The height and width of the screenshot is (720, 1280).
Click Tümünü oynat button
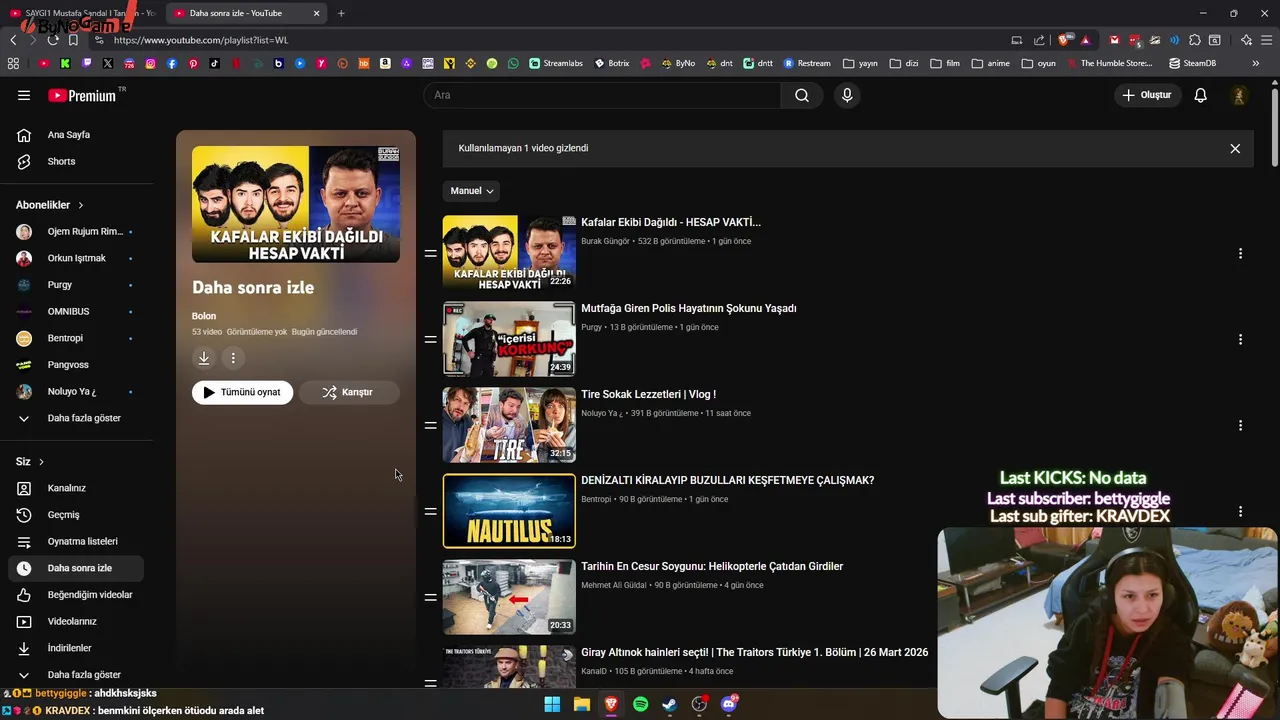(x=242, y=392)
